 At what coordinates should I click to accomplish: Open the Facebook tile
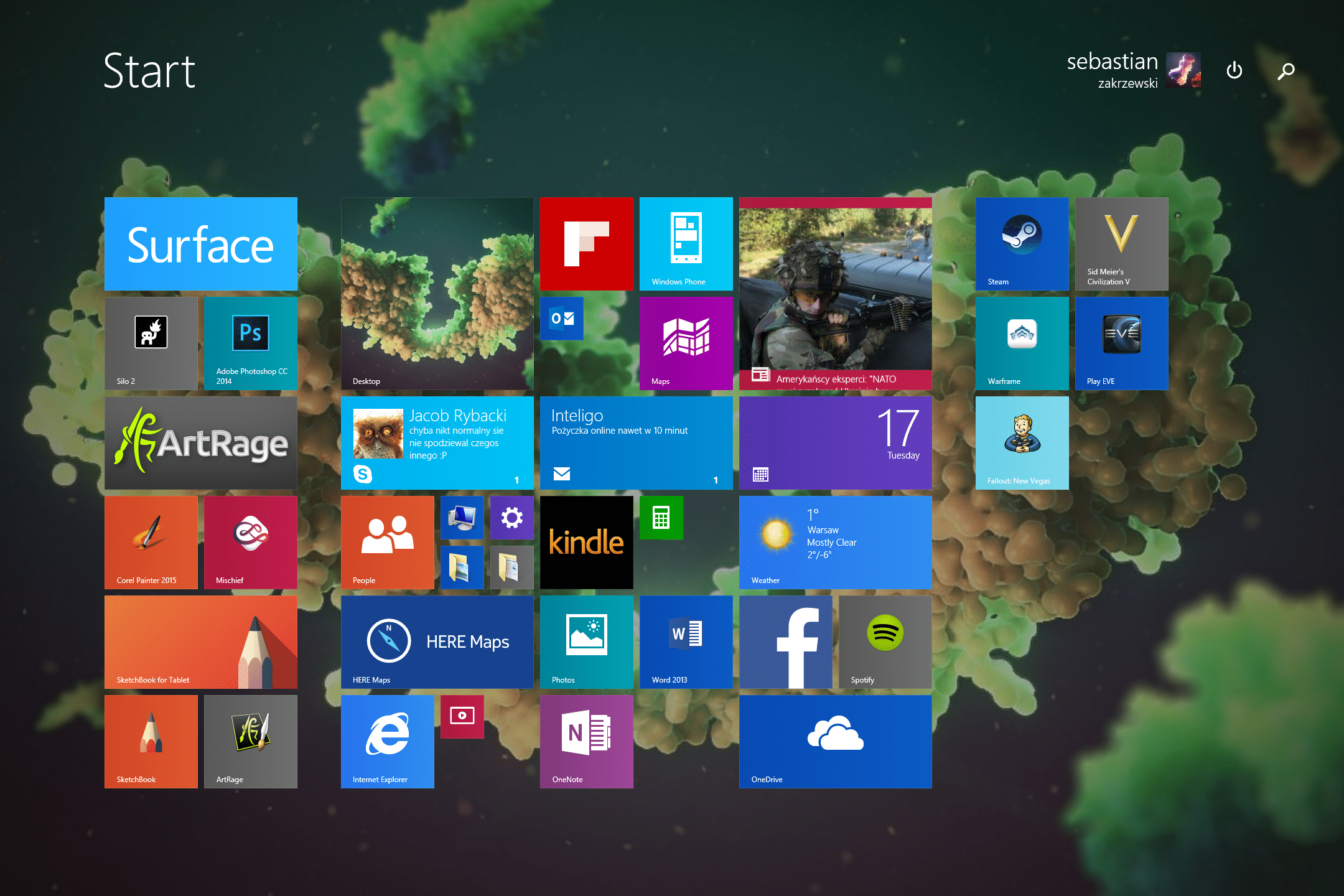(786, 642)
